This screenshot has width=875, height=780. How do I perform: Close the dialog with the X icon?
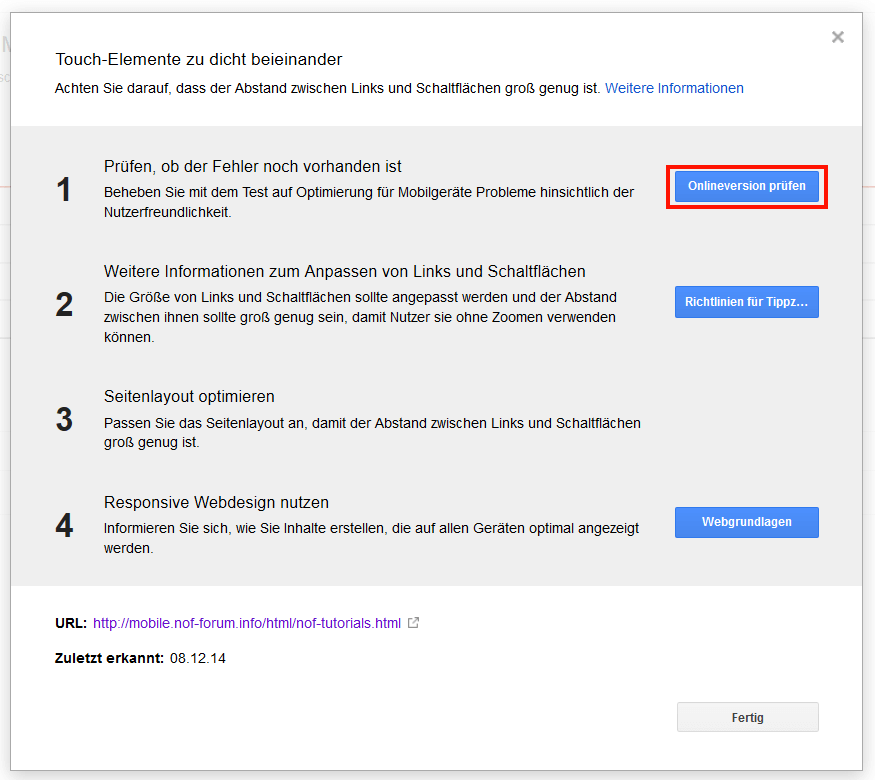838,37
